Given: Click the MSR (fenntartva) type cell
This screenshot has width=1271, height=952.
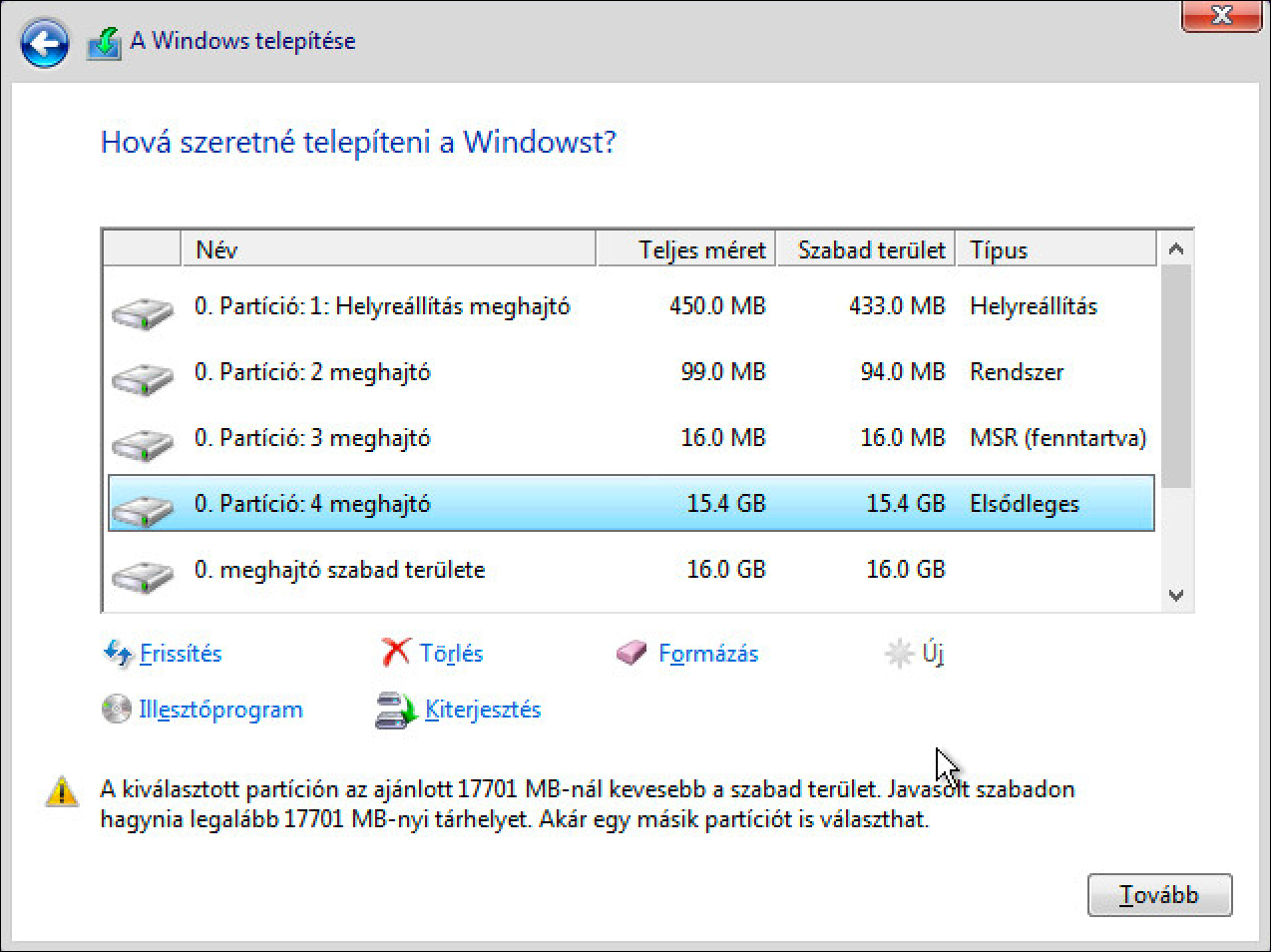Looking at the screenshot, I should pyautogui.click(x=1059, y=438).
